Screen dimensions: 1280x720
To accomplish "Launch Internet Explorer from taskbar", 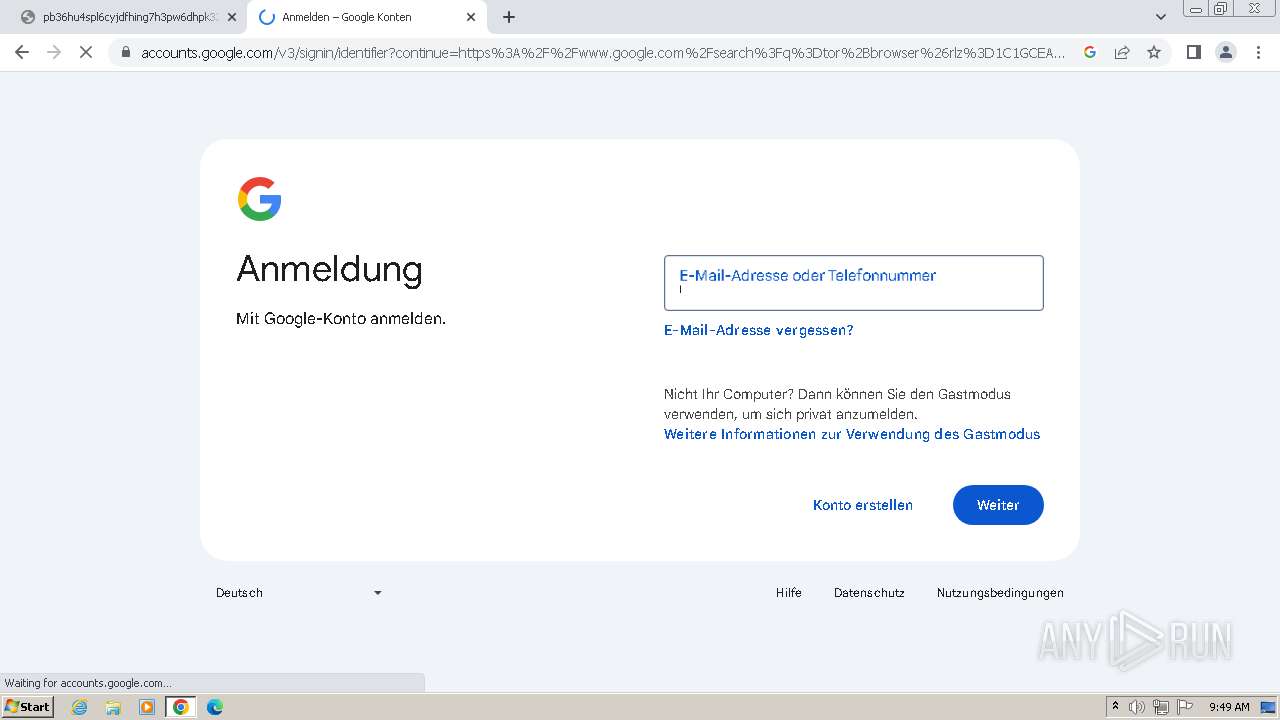I will [x=80, y=707].
